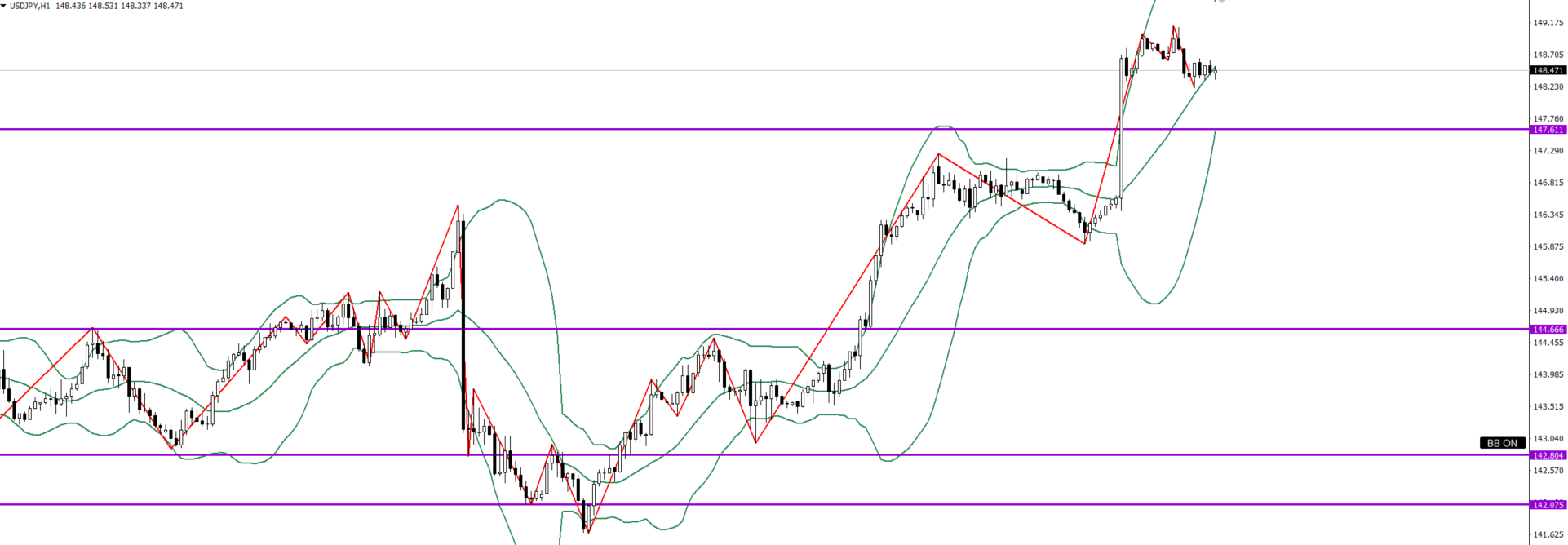Click the 146.345 price axis label
This screenshot has width=1568, height=545.
pos(1548,215)
